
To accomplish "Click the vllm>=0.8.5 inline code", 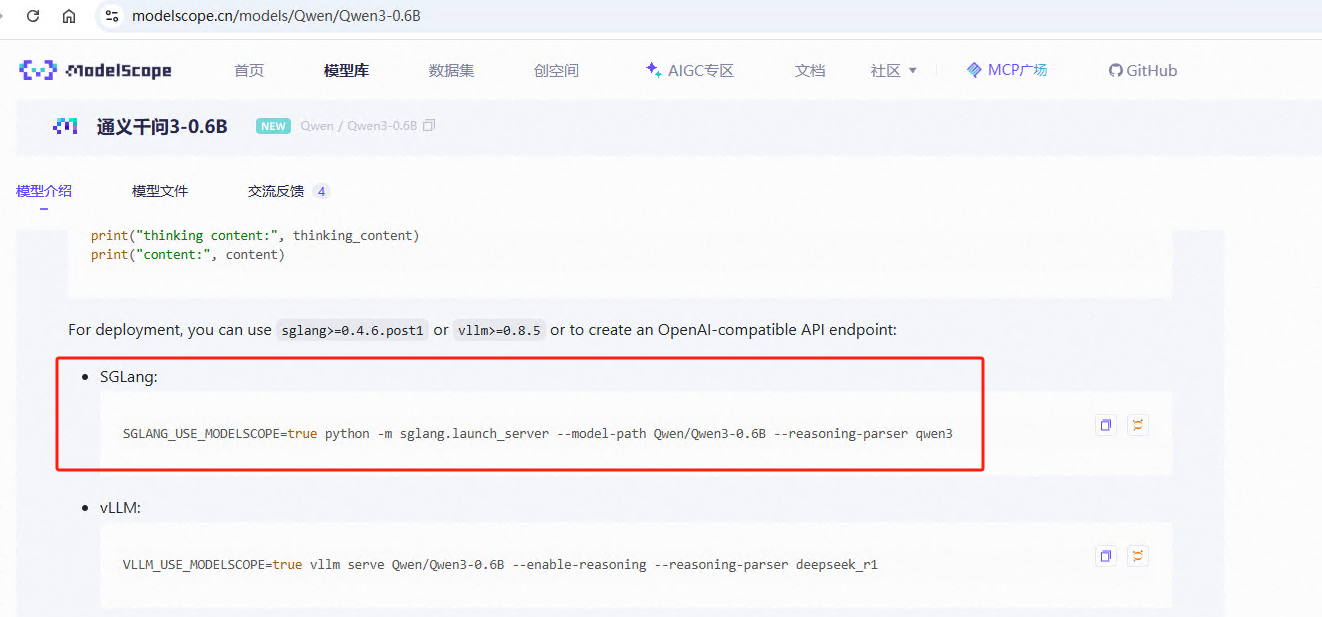I will click(x=499, y=330).
